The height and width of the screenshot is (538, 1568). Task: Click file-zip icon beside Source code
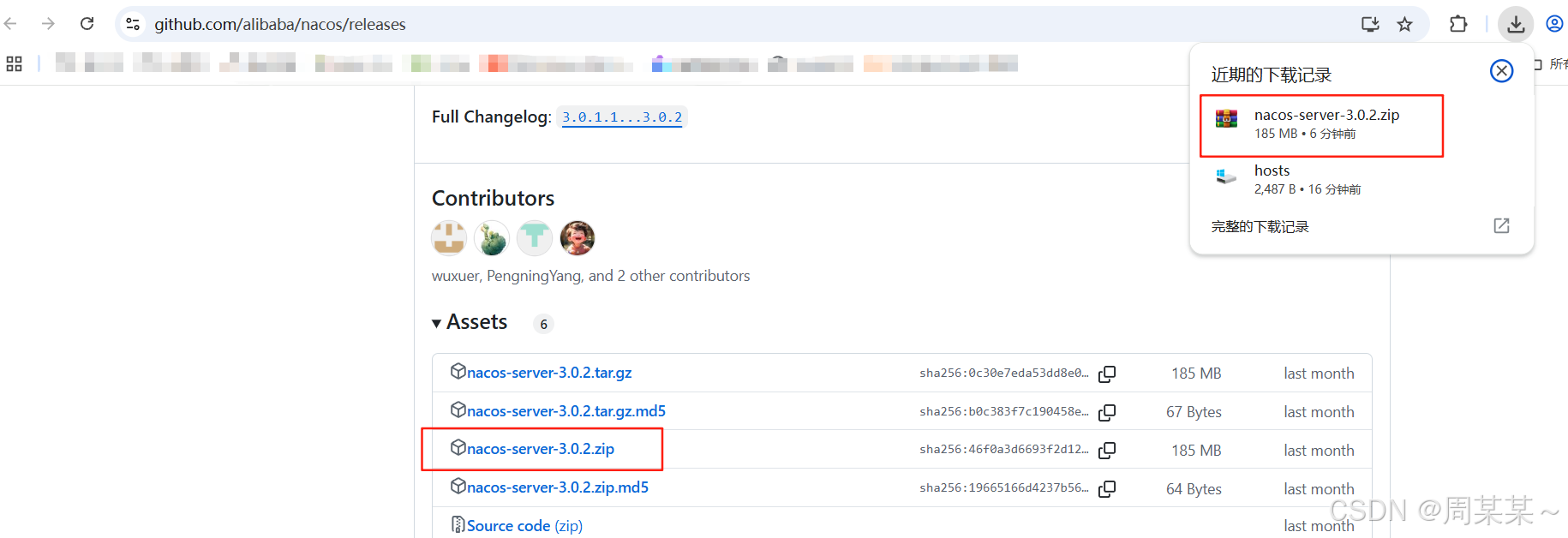(x=458, y=524)
